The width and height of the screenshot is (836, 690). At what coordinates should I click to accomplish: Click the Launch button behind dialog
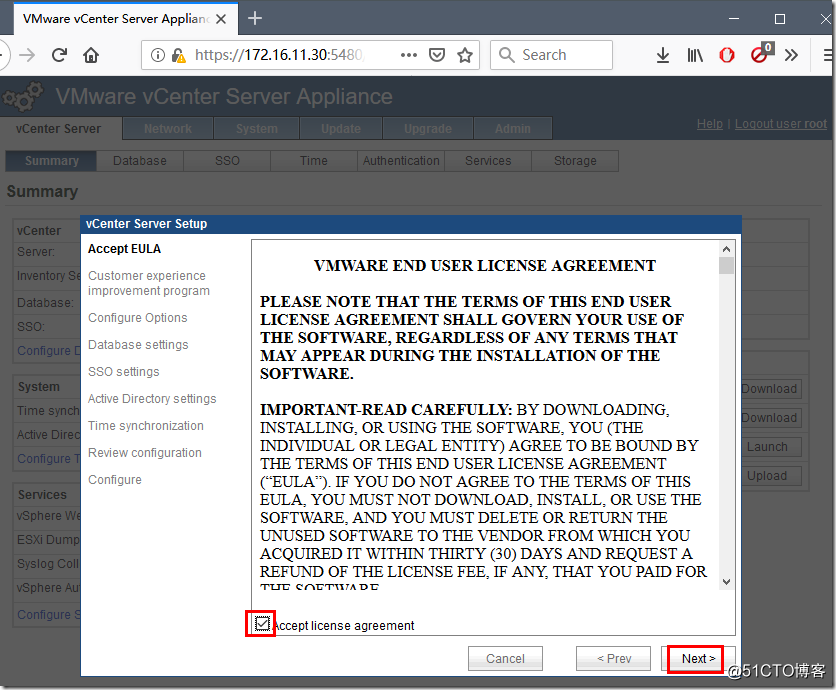(771, 447)
